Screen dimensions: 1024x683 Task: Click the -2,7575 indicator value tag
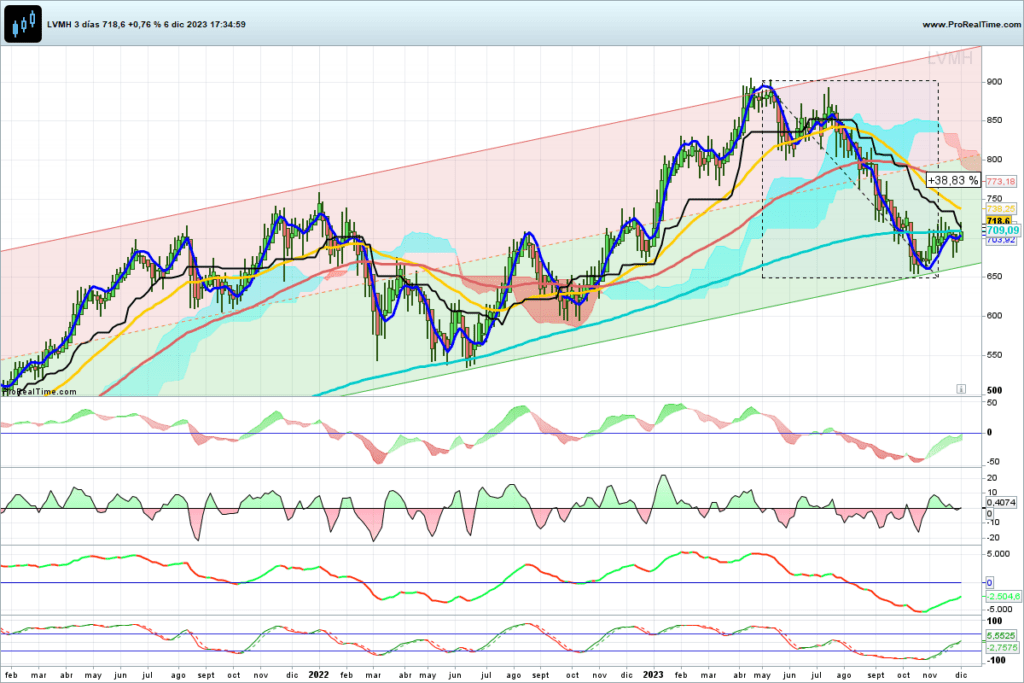coord(1002,648)
